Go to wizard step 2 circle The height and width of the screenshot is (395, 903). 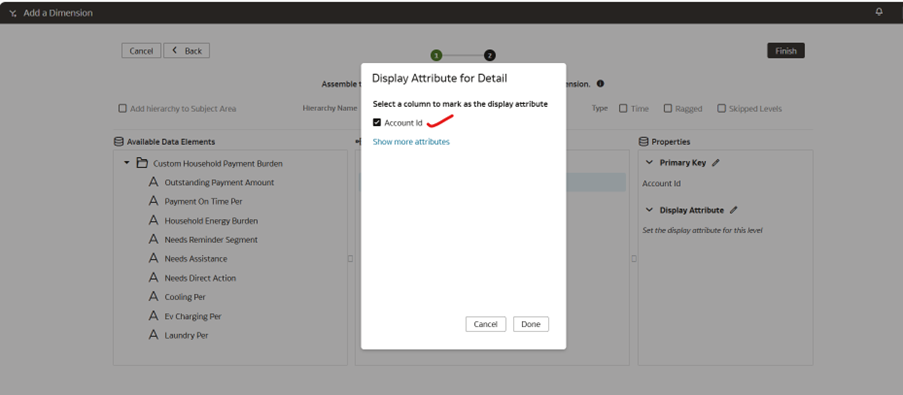point(490,55)
